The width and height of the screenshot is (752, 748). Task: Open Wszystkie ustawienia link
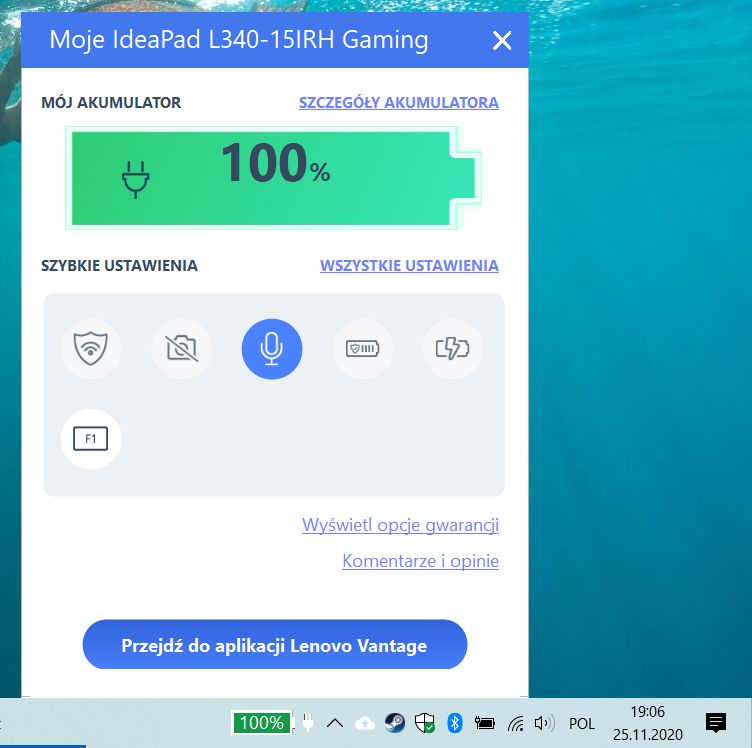coord(409,266)
